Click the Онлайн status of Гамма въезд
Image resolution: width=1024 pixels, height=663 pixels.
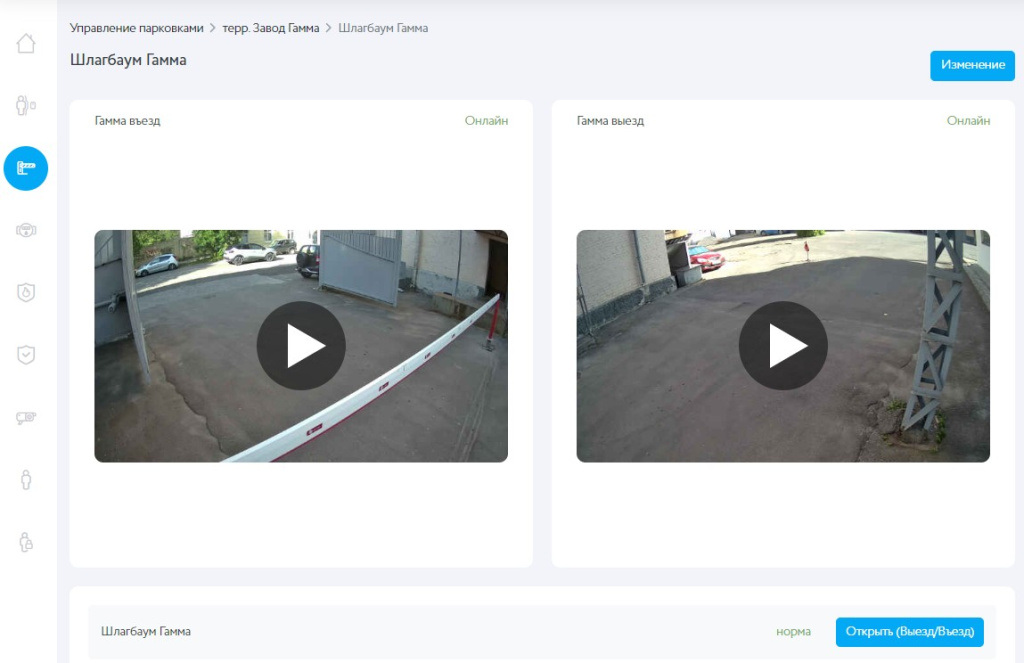[x=486, y=121]
